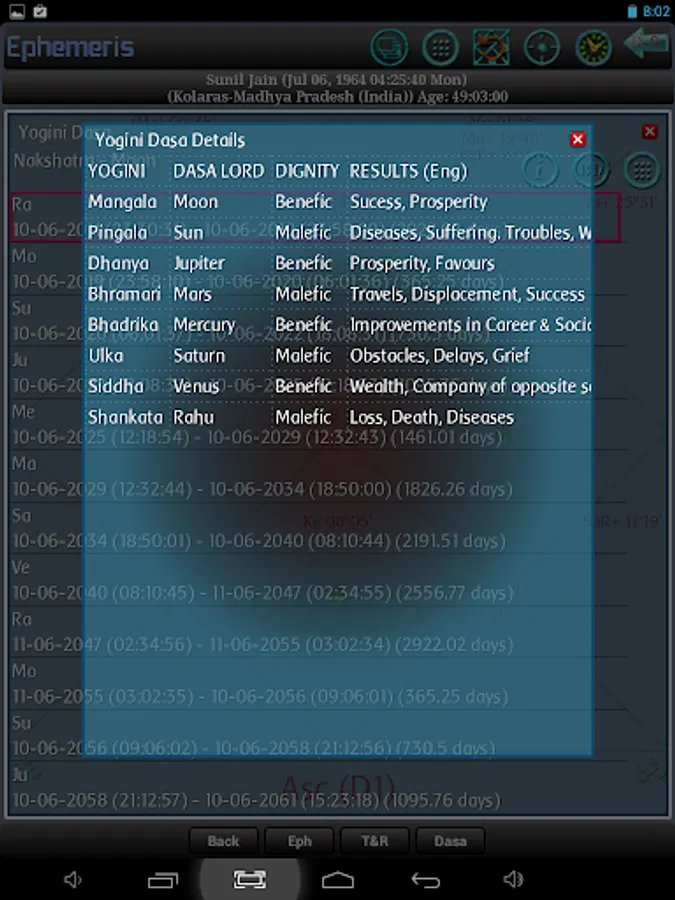Select the Shankata yogini row
Screen dimensions: 675x900
click(x=339, y=417)
